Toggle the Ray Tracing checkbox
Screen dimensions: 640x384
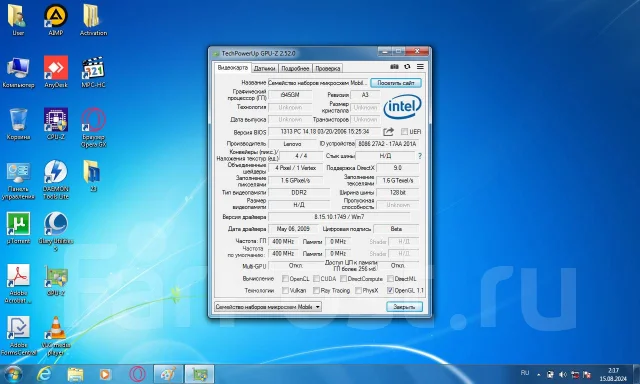(x=316, y=291)
